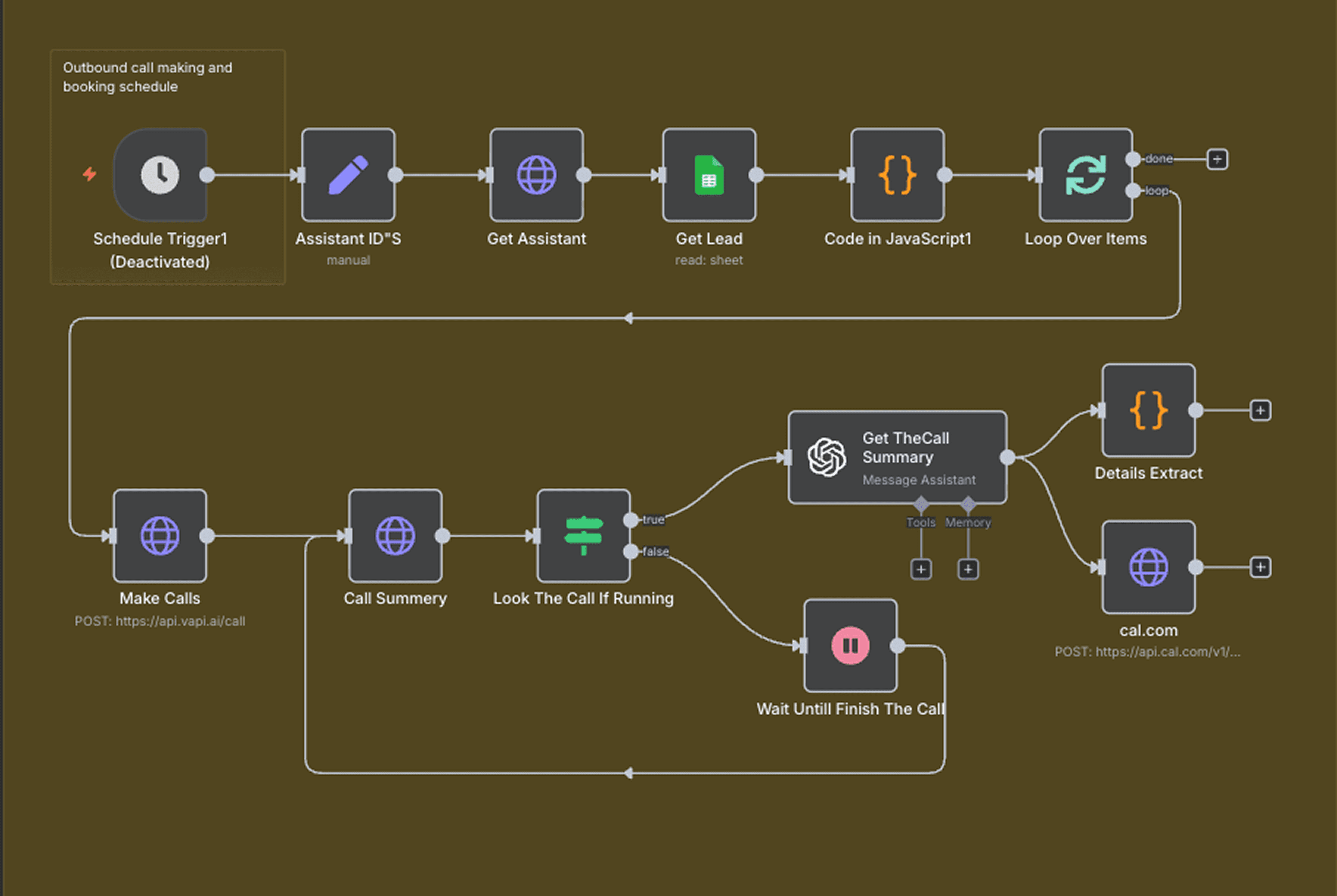Image resolution: width=1337 pixels, height=896 pixels.
Task: Open the Look The Call If Running node
Action: 583,535
